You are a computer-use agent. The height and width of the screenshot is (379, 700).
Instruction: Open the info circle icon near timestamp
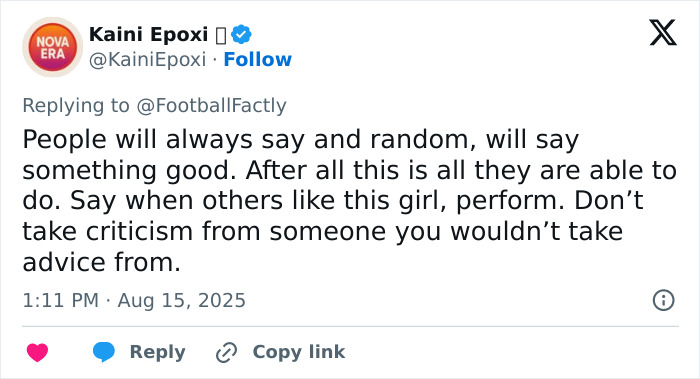tap(663, 300)
